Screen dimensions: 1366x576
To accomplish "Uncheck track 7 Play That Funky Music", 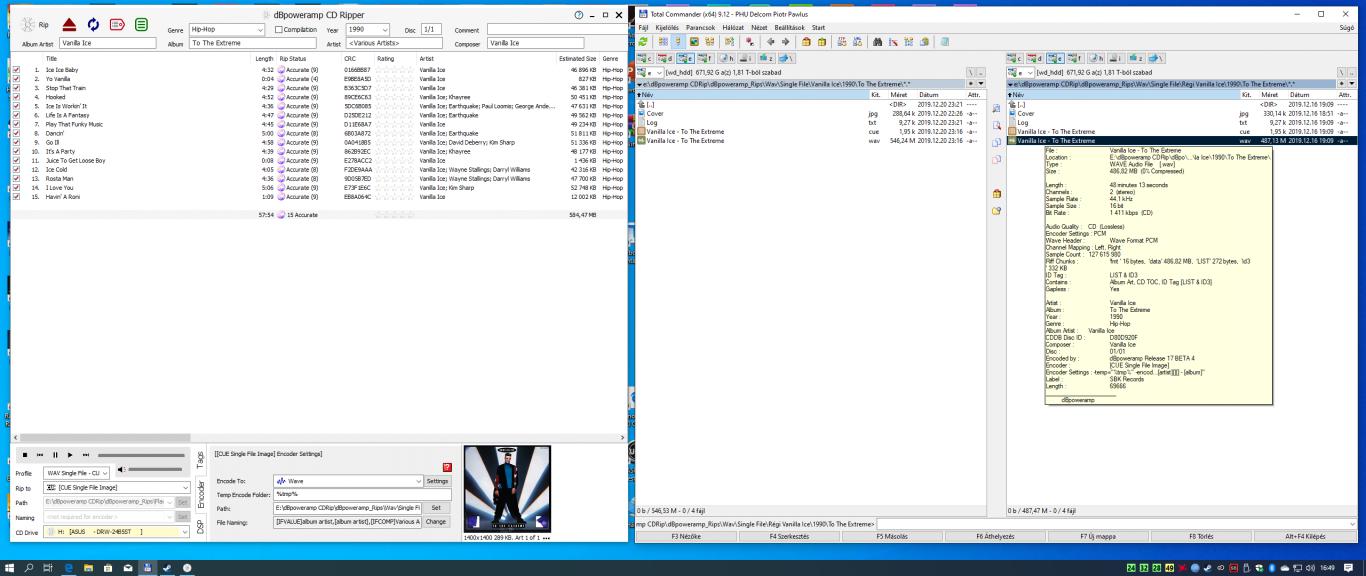I will [x=16, y=124].
